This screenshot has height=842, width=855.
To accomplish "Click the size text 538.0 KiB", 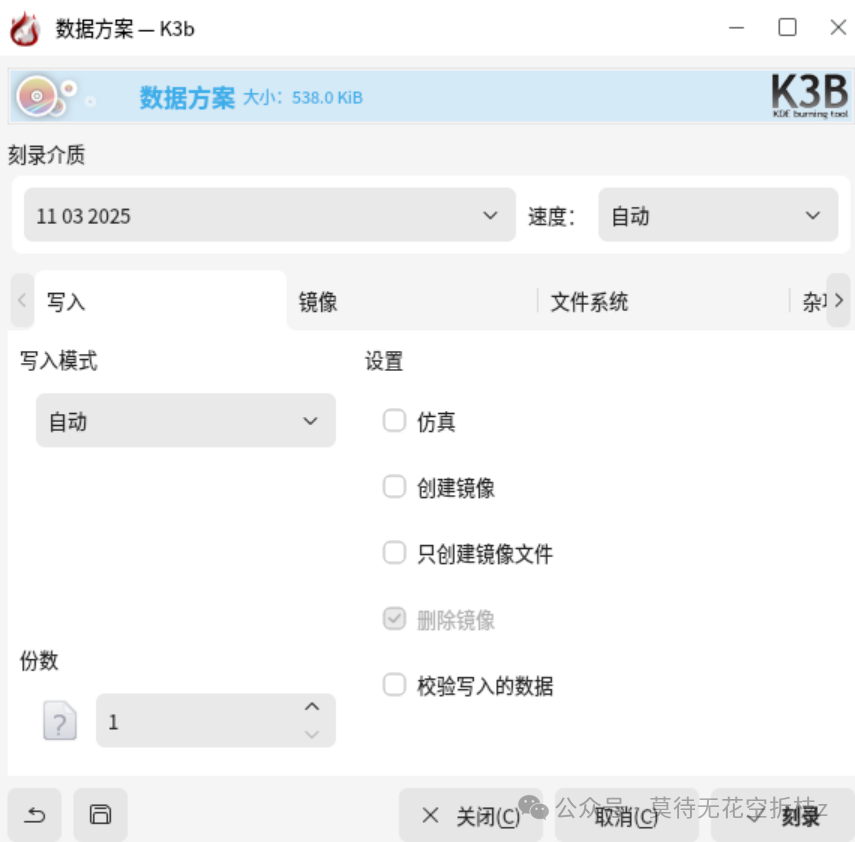I will [327, 98].
